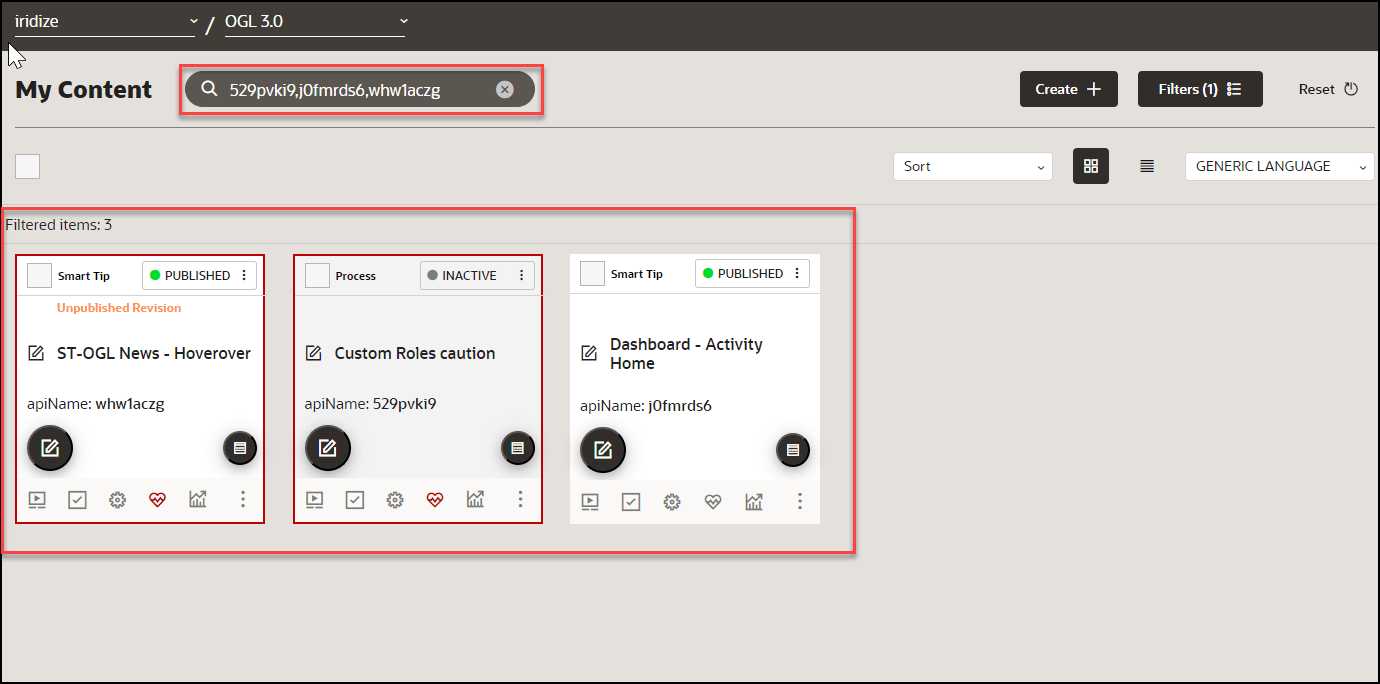Click the checklist icon on the Dashboard - Activity Home card
Image resolution: width=1380 pixels, height=684 pixels.
coord(631,502)
